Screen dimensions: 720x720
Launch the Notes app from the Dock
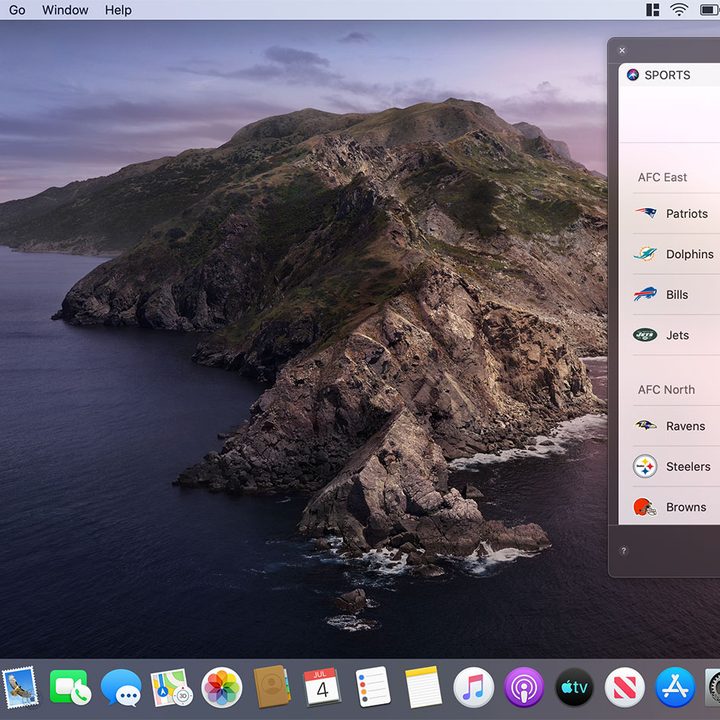[x=423, y=687]
